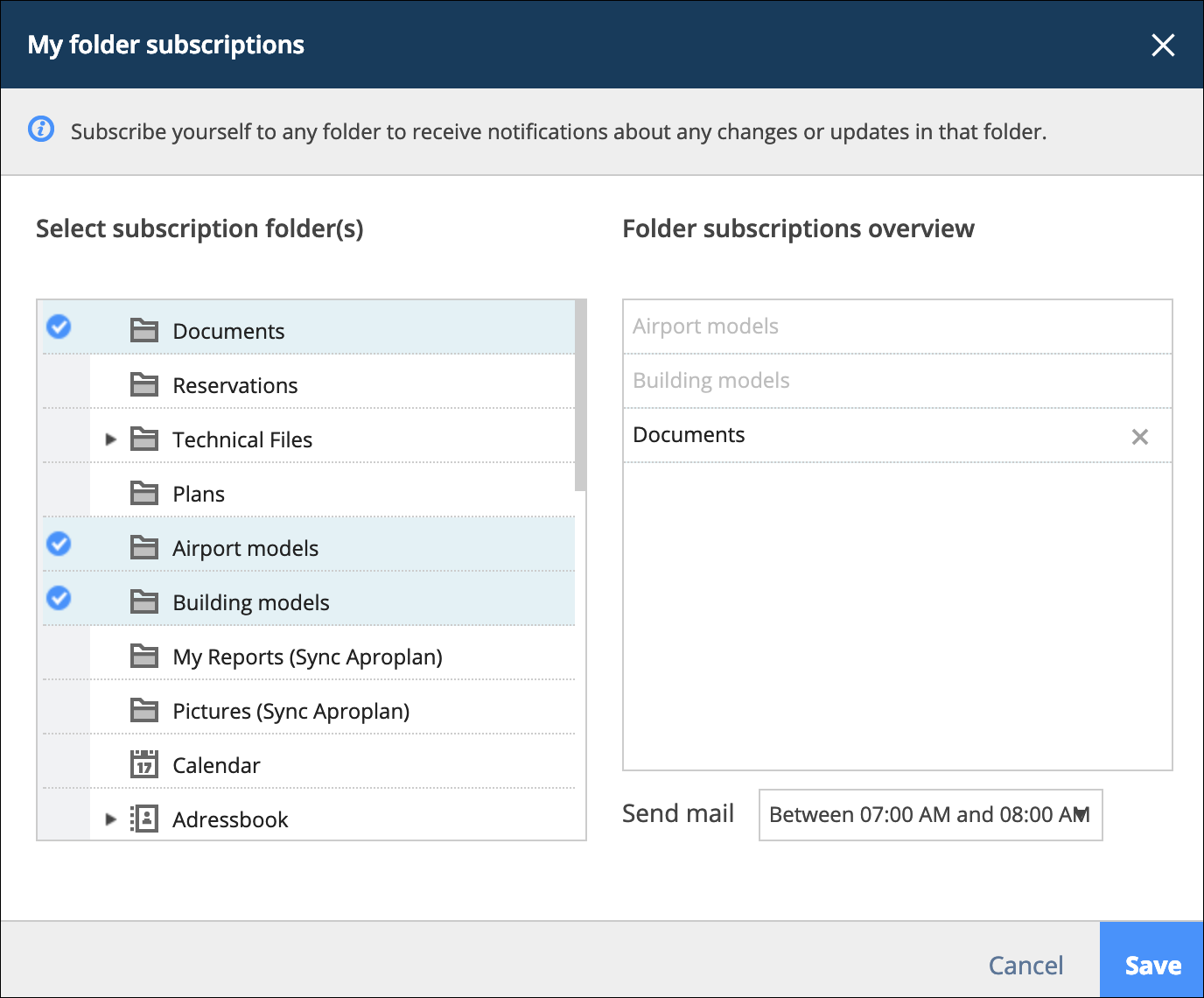
Task: Uncheck the Airport models subscription checkmark
Action: (59, 544)
